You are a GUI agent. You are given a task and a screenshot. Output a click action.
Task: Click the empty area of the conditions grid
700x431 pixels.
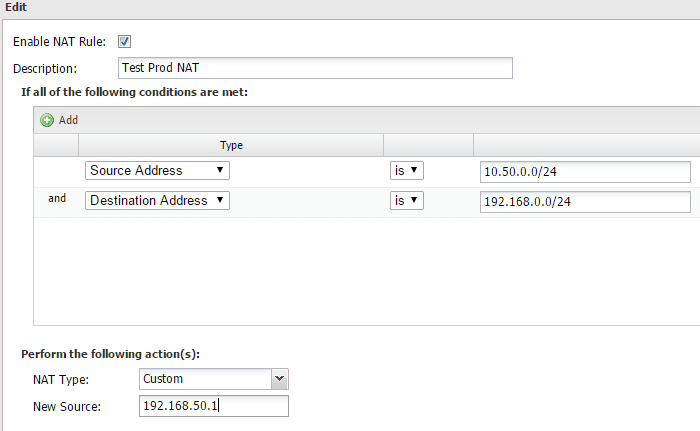pyautogui.click(x=360, y=270)
